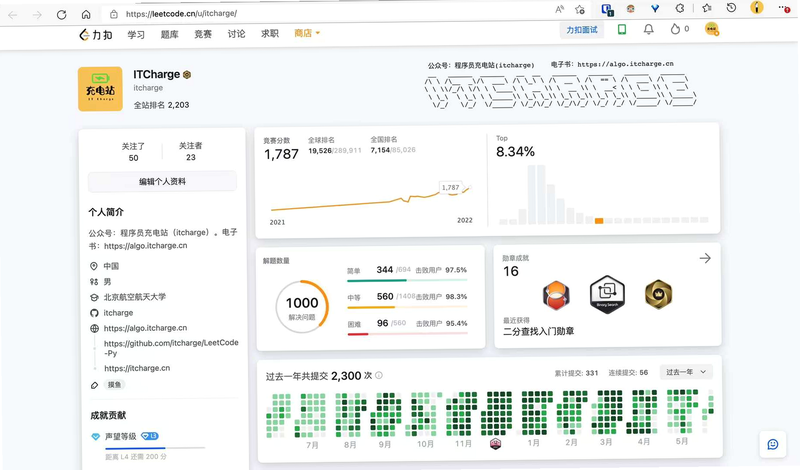800x470 pixels.
Task: Open read aloud icon in address bar
Action: (x=560, y=9)
